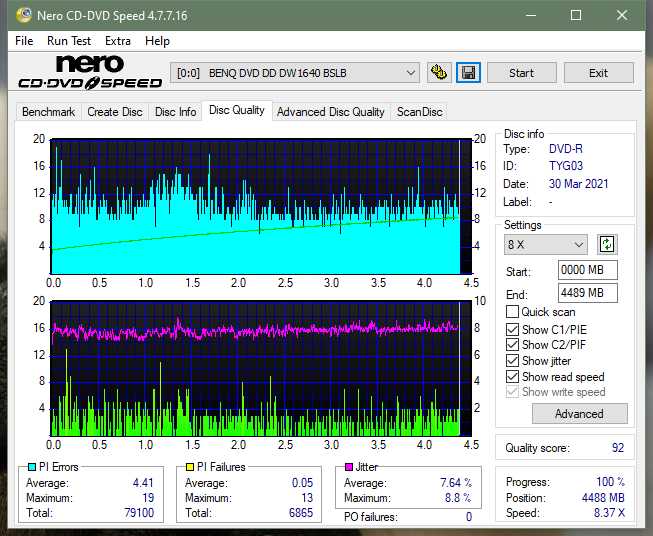The width and height of the screenshot is (653, 536).
Task: Open the Advanced Disc Quality tab
Action: coord(331,112)
